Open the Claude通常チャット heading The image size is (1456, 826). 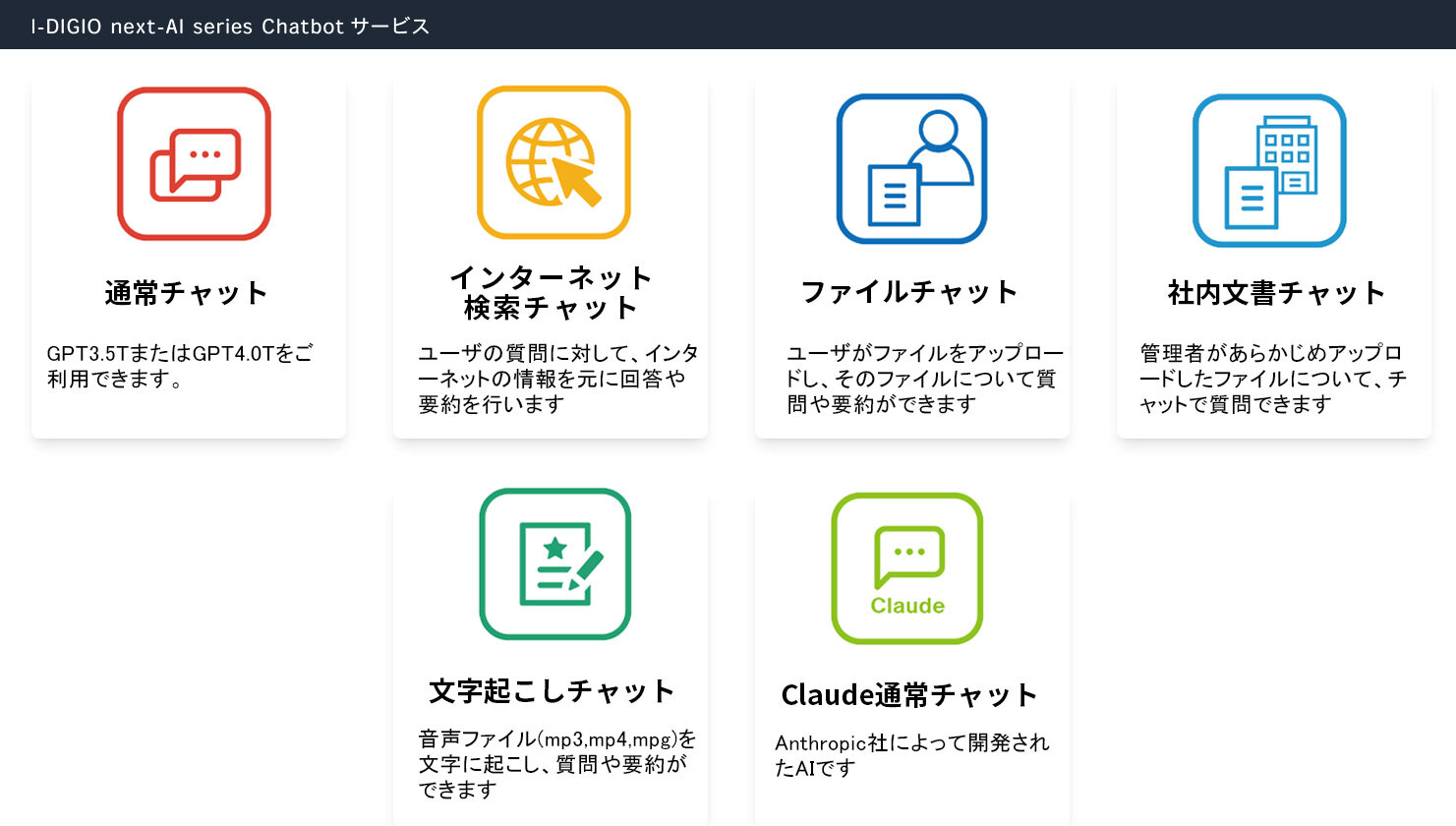(x=909, y=695)
